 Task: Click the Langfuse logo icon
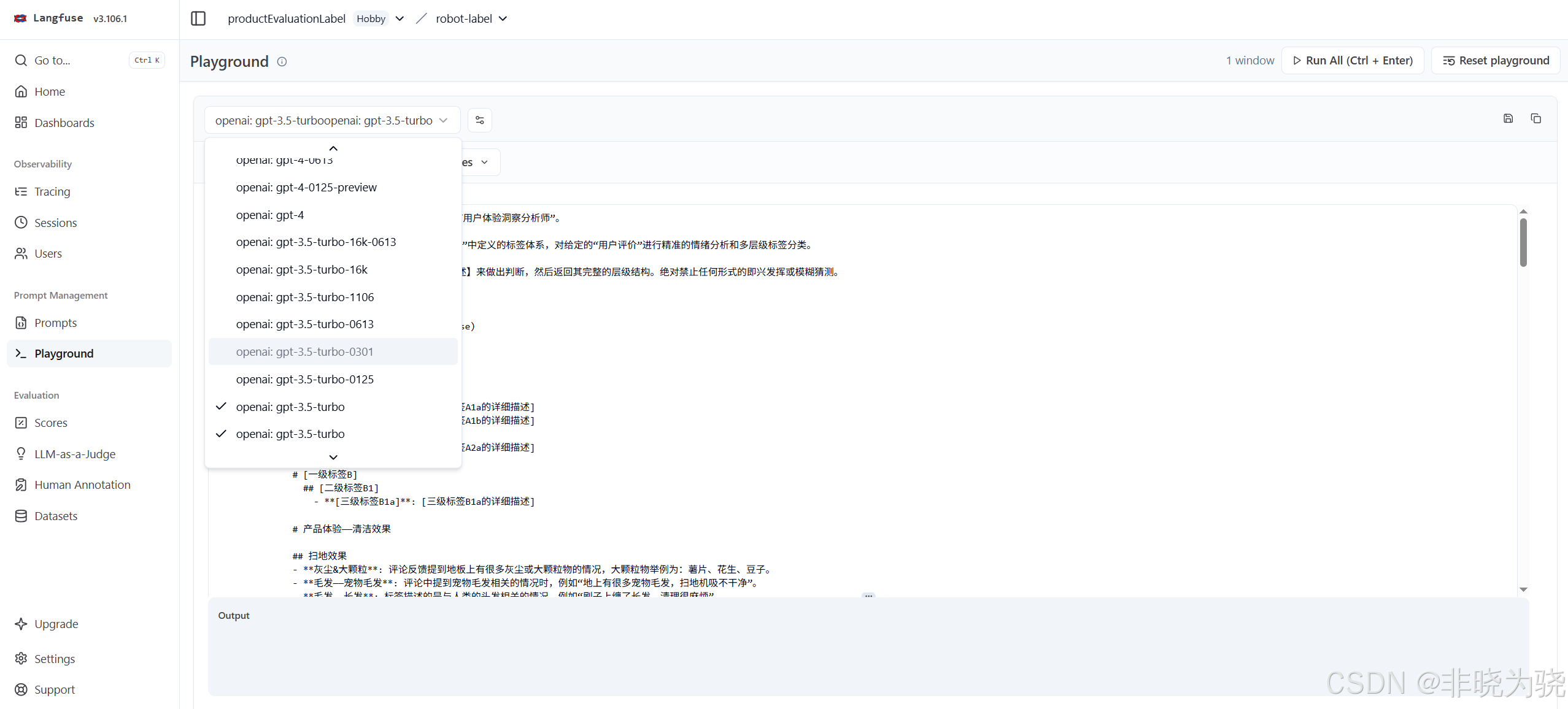[x=20, y=18]
